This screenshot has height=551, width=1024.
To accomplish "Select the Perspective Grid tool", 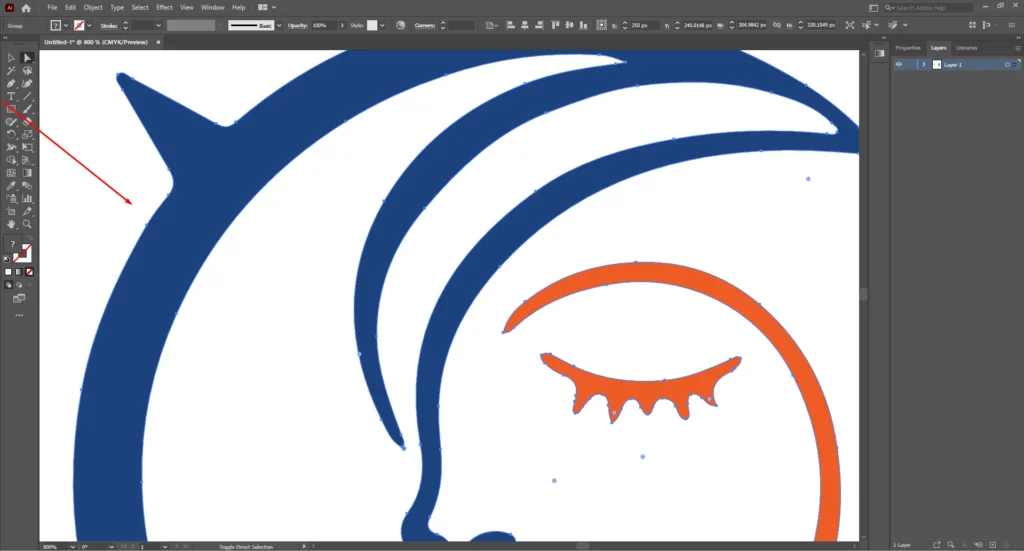I will pos(27,160).
